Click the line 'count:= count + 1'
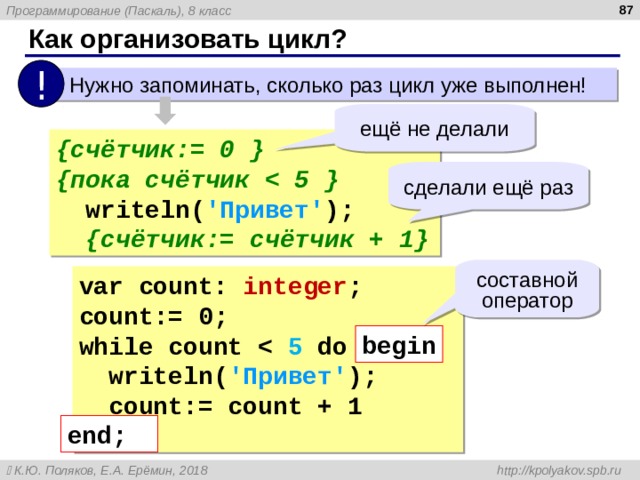 click(x=236, y=407)
